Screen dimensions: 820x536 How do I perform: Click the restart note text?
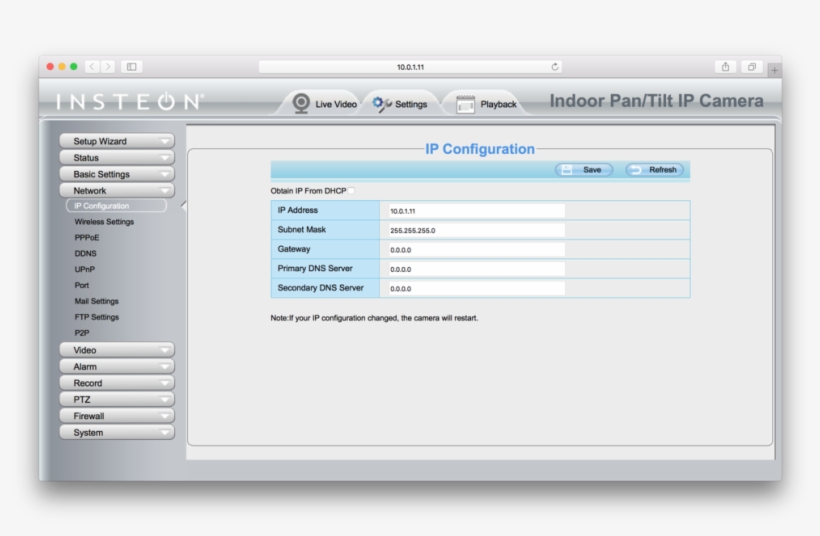pos(374,318)
